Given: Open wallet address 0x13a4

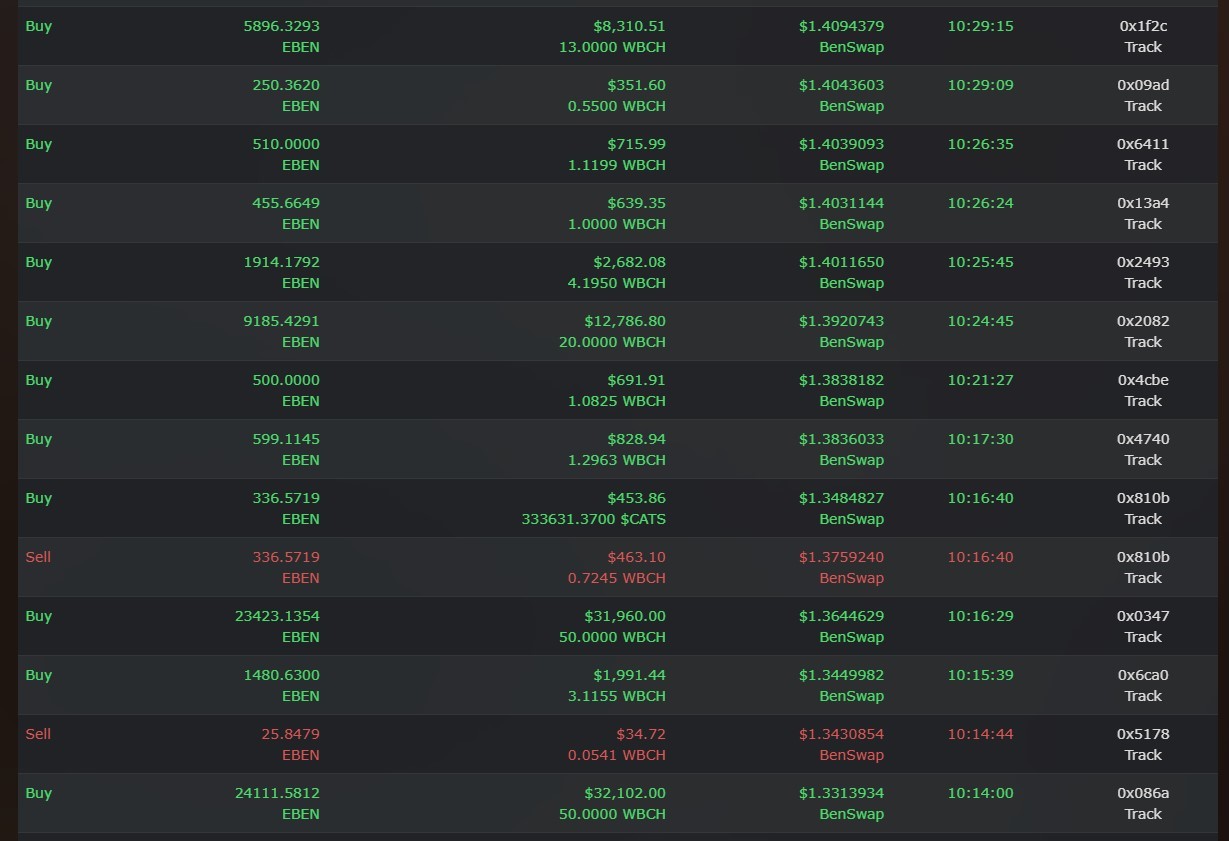Looking at the screenshot, I should pos(1143,203).
